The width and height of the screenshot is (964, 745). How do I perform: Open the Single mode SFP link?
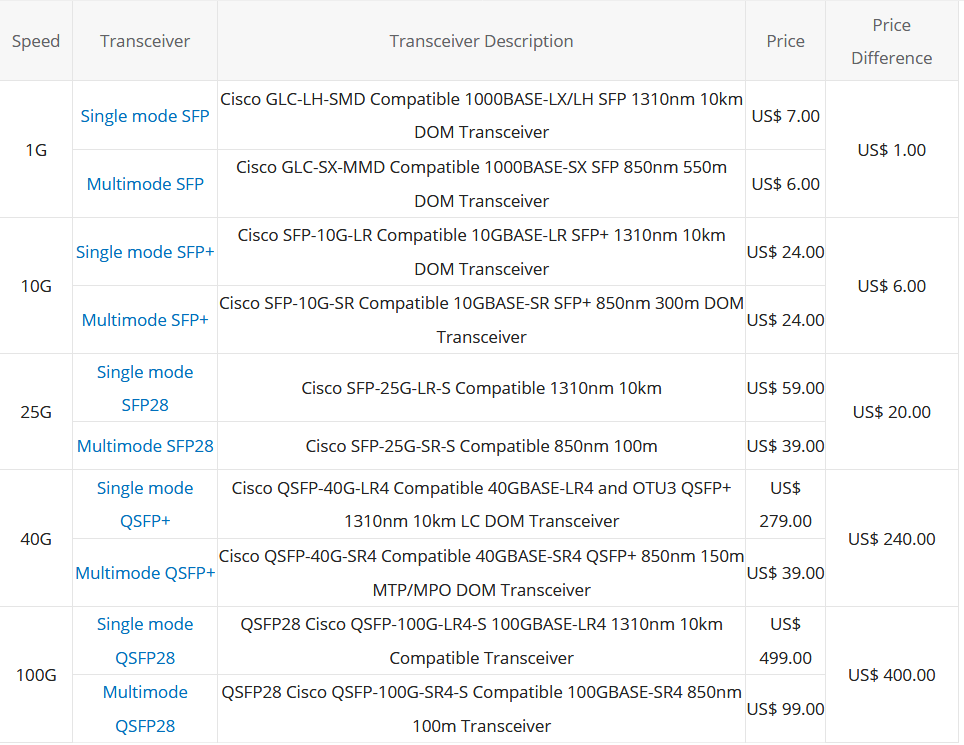144,116
